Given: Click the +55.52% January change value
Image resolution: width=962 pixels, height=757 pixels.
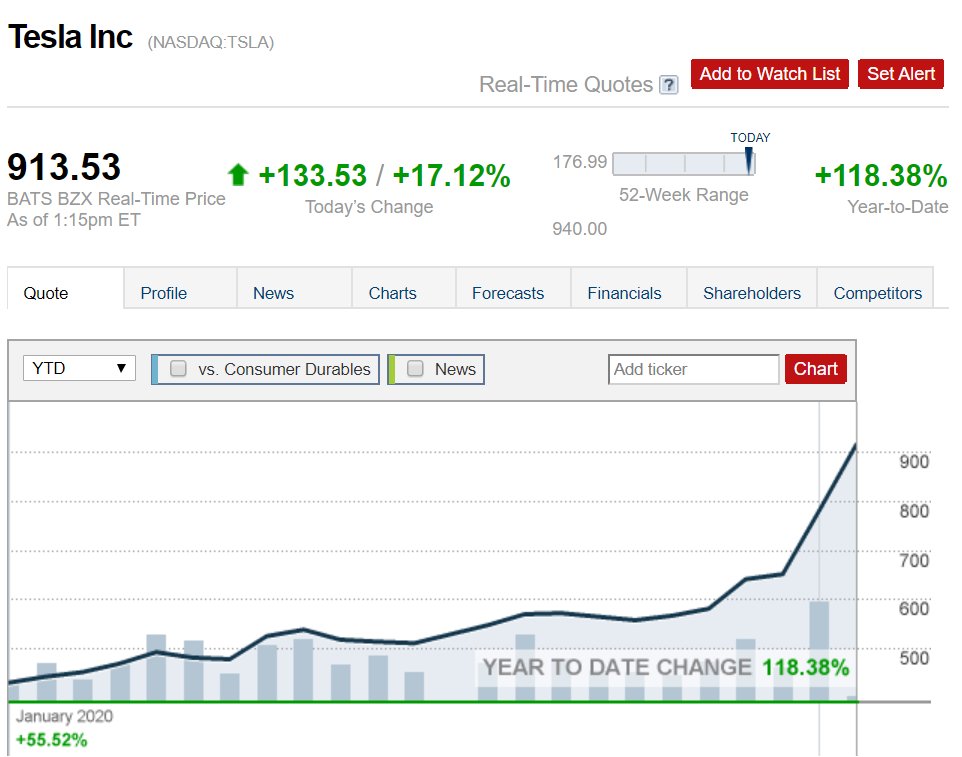Looking at the screenshot, I should 52,740.
